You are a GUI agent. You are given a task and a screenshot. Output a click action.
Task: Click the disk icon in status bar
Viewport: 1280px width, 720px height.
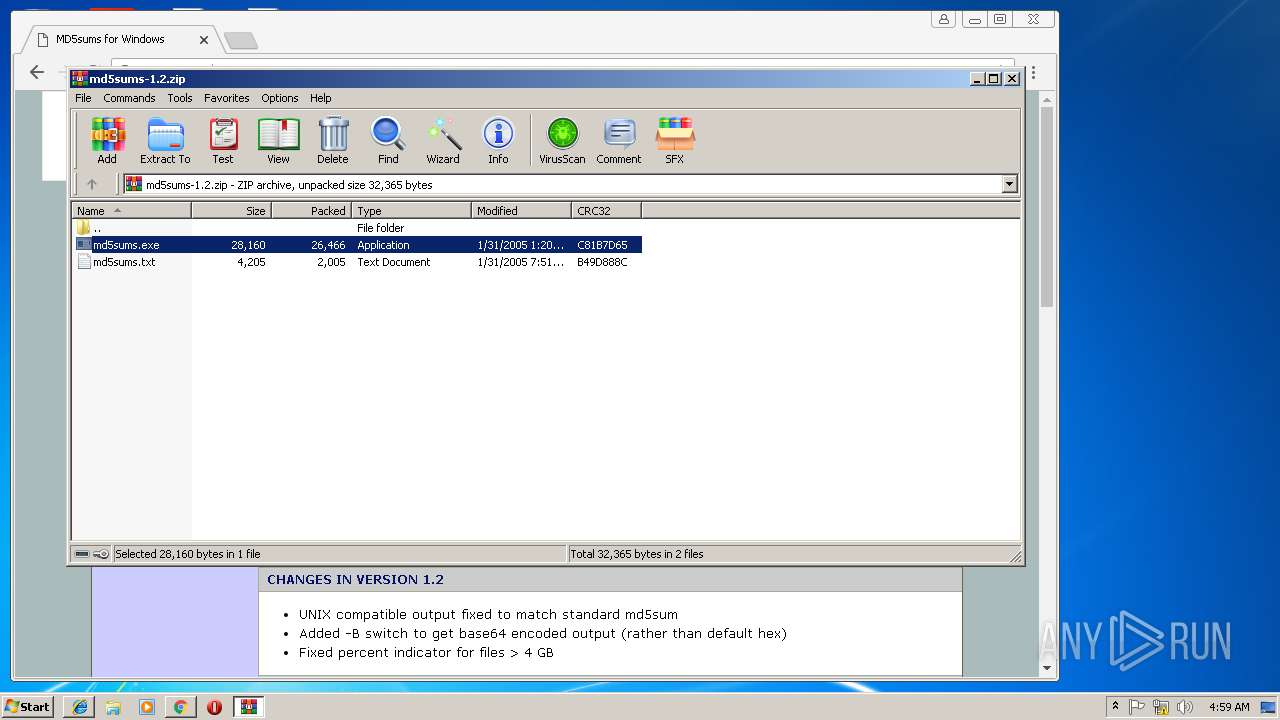click(x=82, y=554)
